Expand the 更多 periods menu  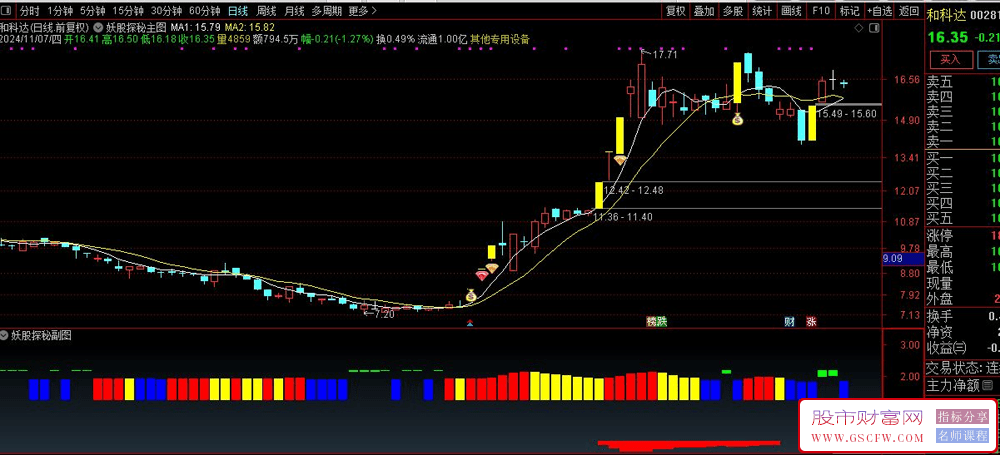point(363,10)
